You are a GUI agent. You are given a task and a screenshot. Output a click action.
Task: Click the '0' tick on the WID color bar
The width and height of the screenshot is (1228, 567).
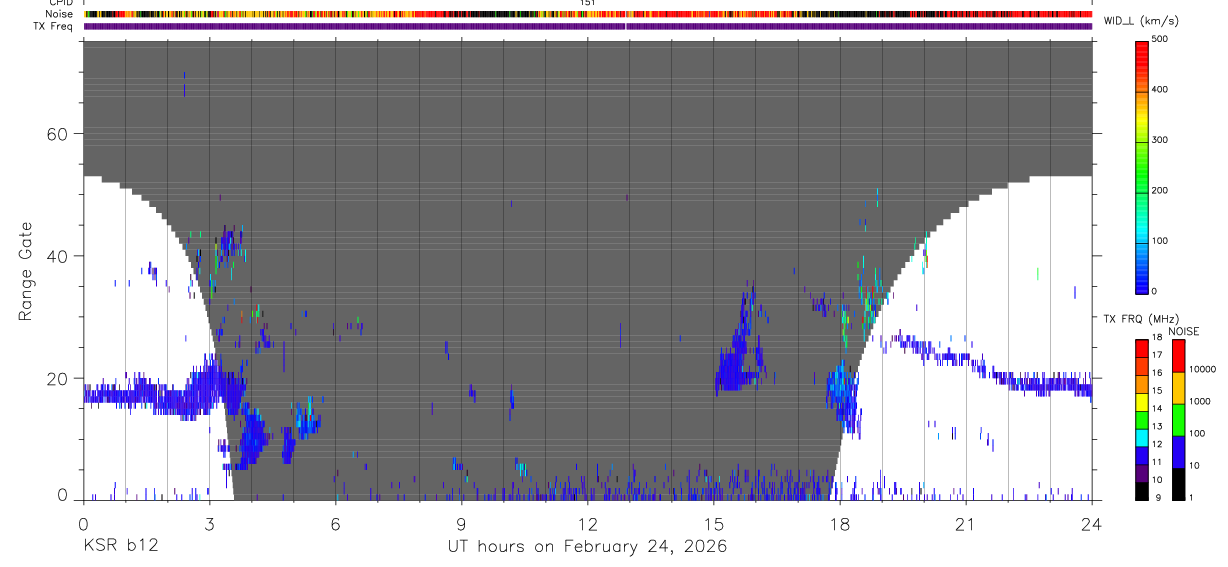(1155, 291)
